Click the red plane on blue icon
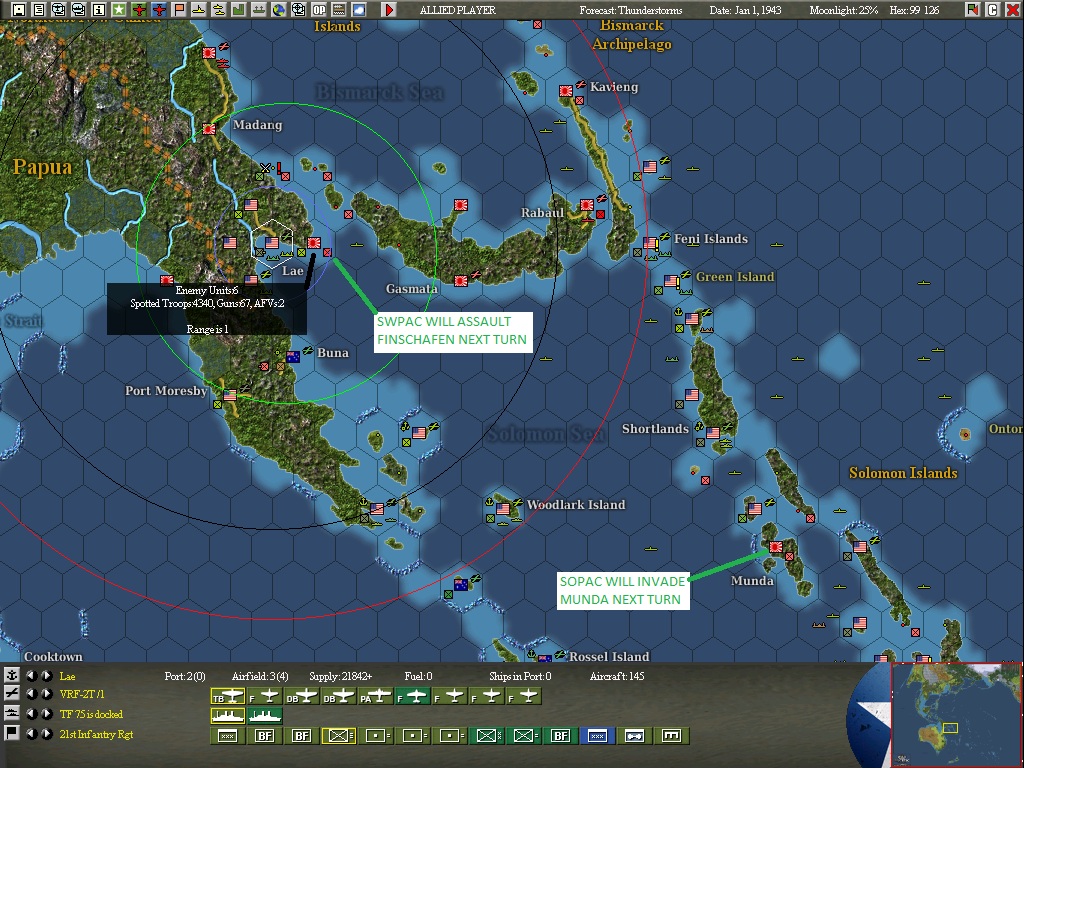This screenshot has height=898, width=1083. [x=160, y=10]
